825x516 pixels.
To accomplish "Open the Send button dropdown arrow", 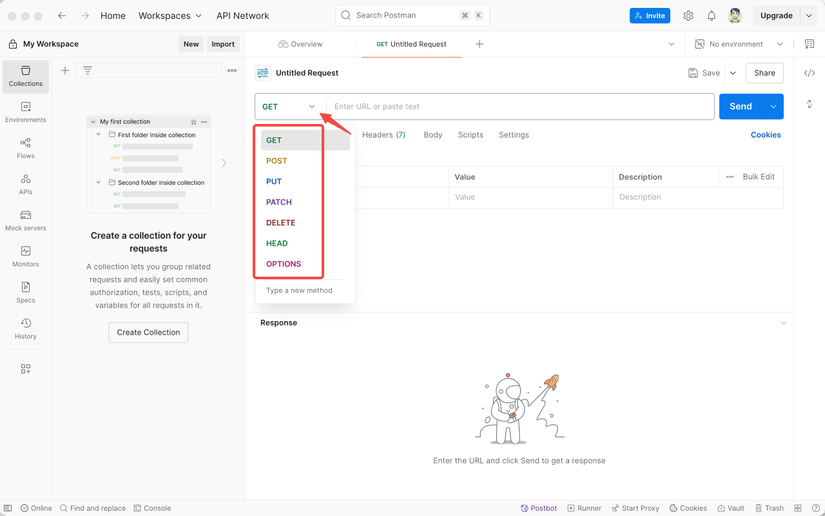I will pos(773,106).
